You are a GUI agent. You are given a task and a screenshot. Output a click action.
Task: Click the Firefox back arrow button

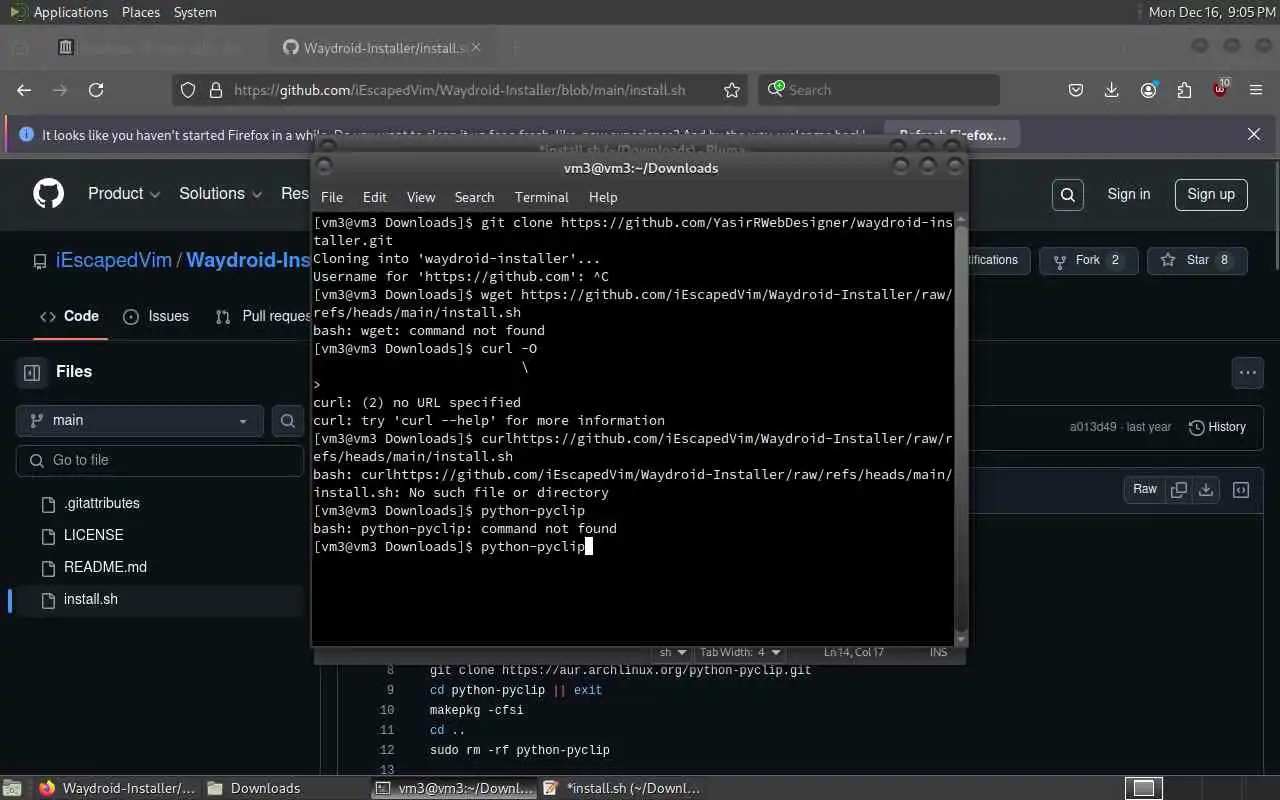[24, 90]
